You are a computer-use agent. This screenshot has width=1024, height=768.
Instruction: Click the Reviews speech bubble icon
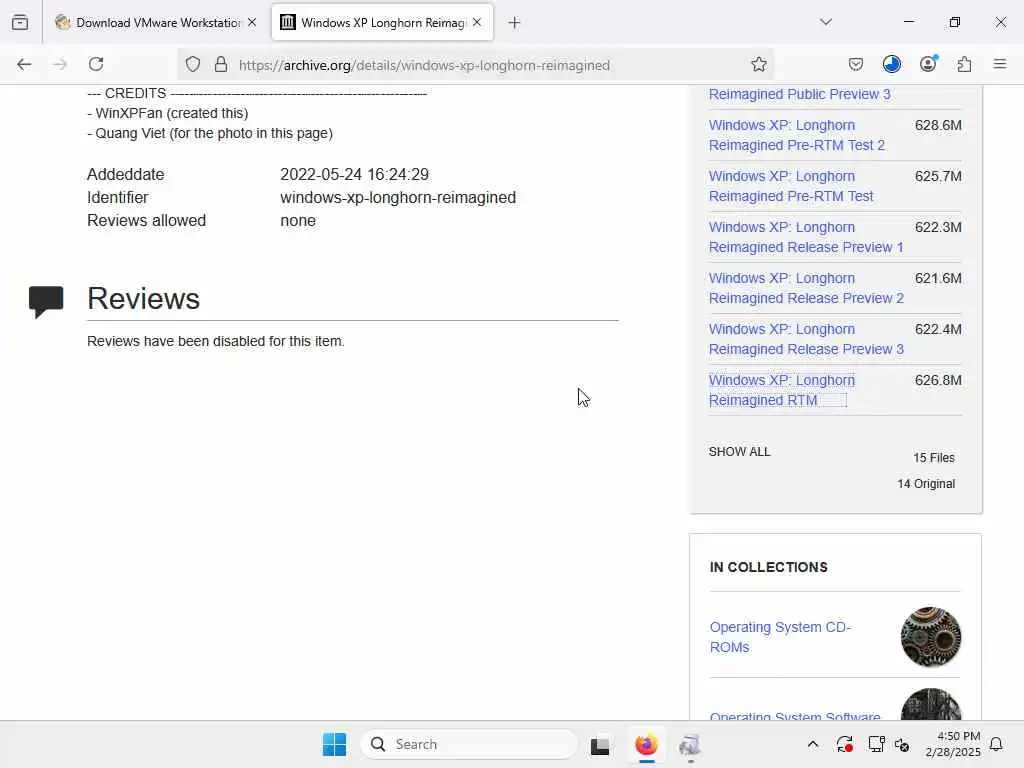click(x=46, y=301)
